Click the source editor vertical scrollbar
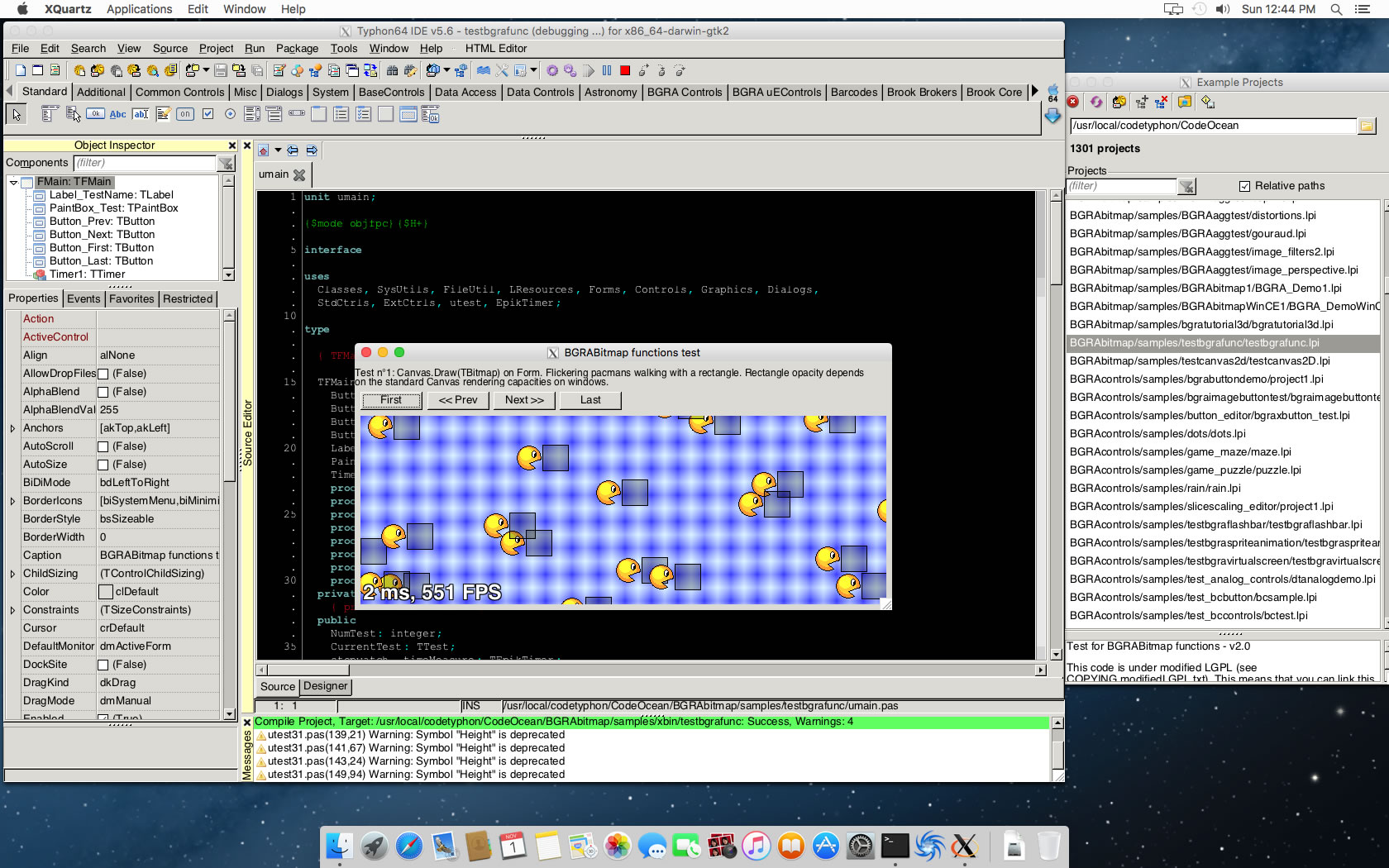 (1056, 426)
